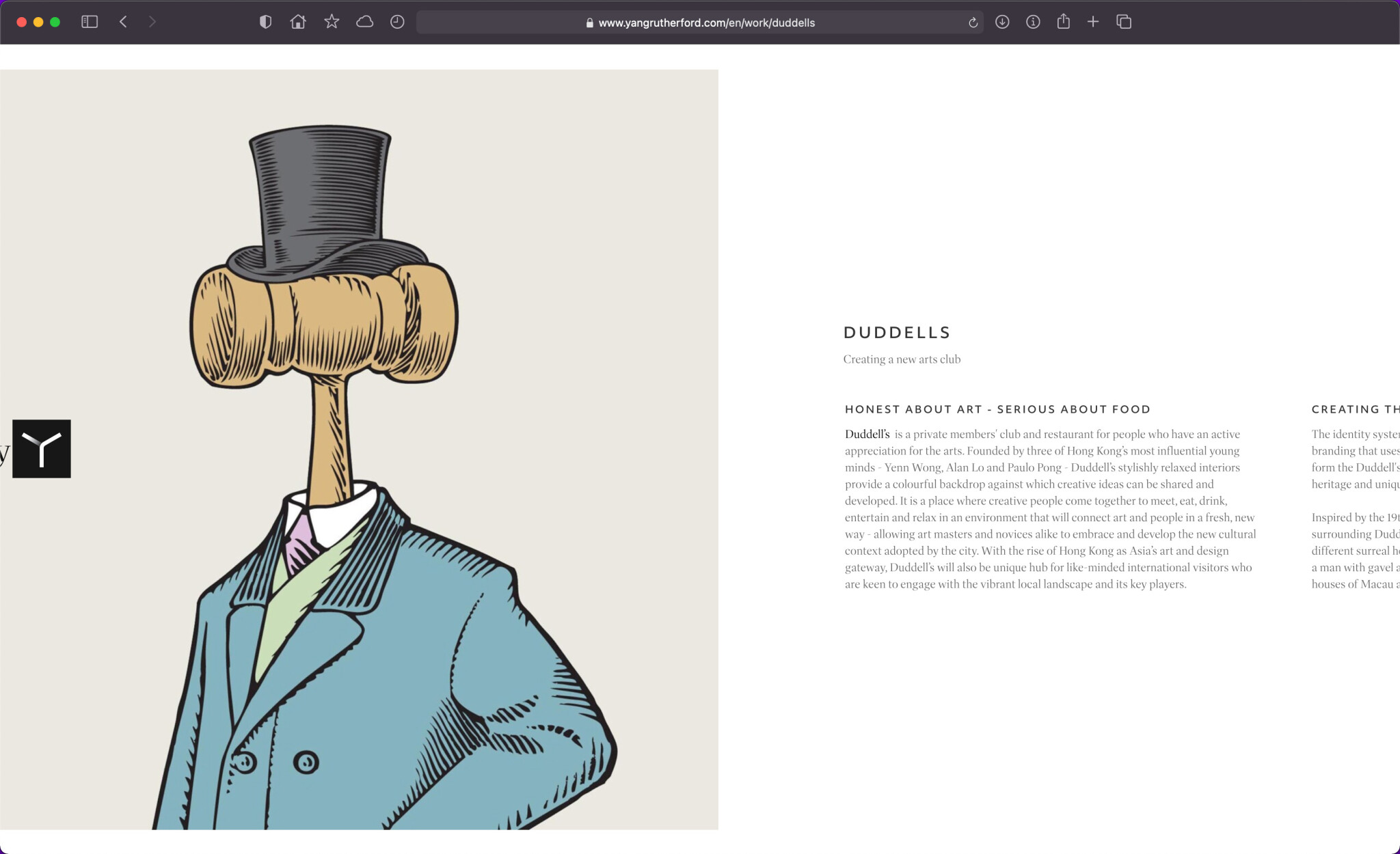Image resolution: width=1400 pixels, height=854 pixels.
Task: Go back to the previous page
Action: tap(123, 22)
